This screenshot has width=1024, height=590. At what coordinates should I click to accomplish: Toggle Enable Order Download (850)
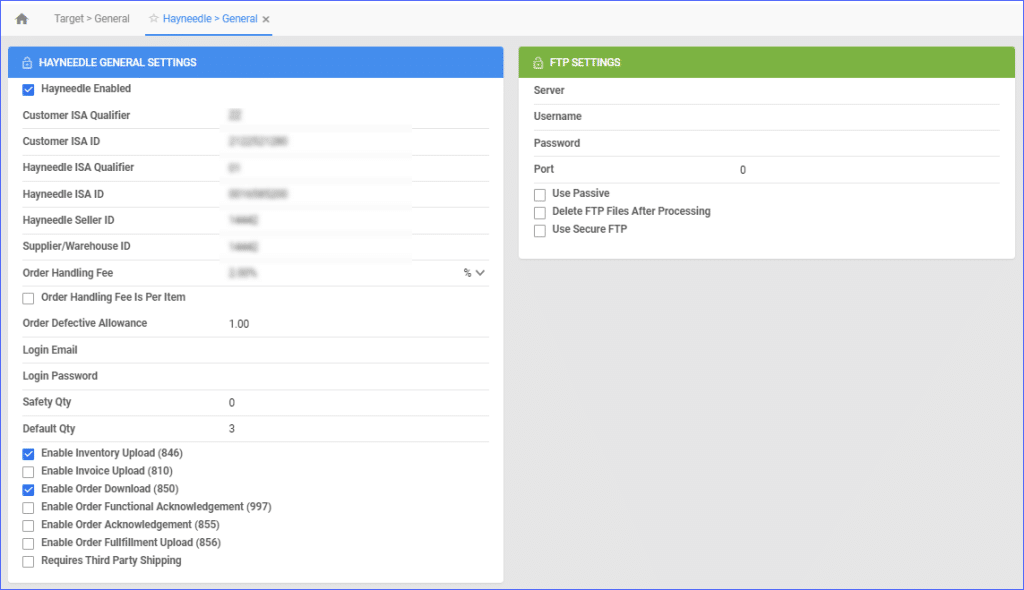tap(29, 489)
